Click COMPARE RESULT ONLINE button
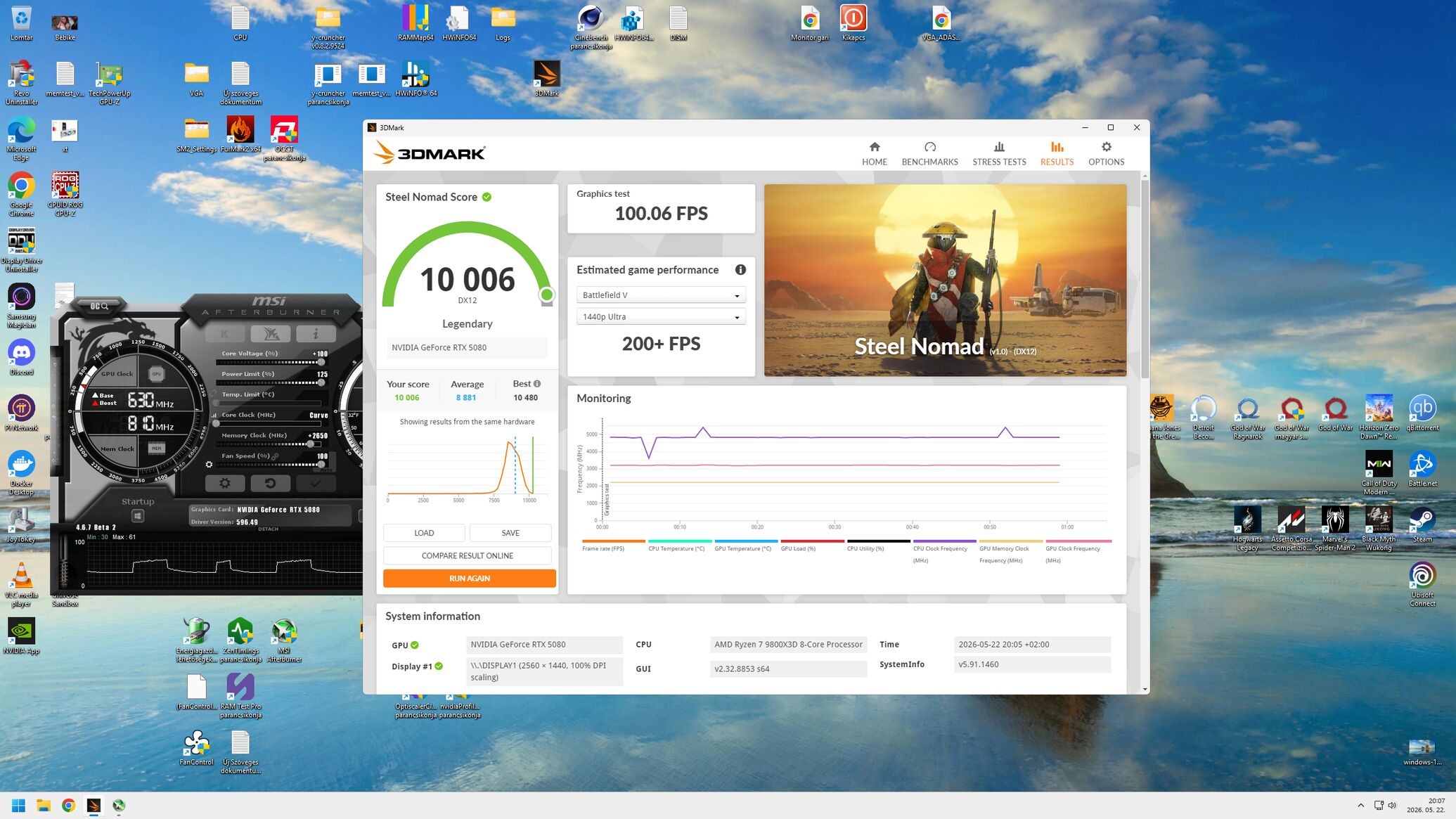1456x819 pixels. click(x=467, y=555)
